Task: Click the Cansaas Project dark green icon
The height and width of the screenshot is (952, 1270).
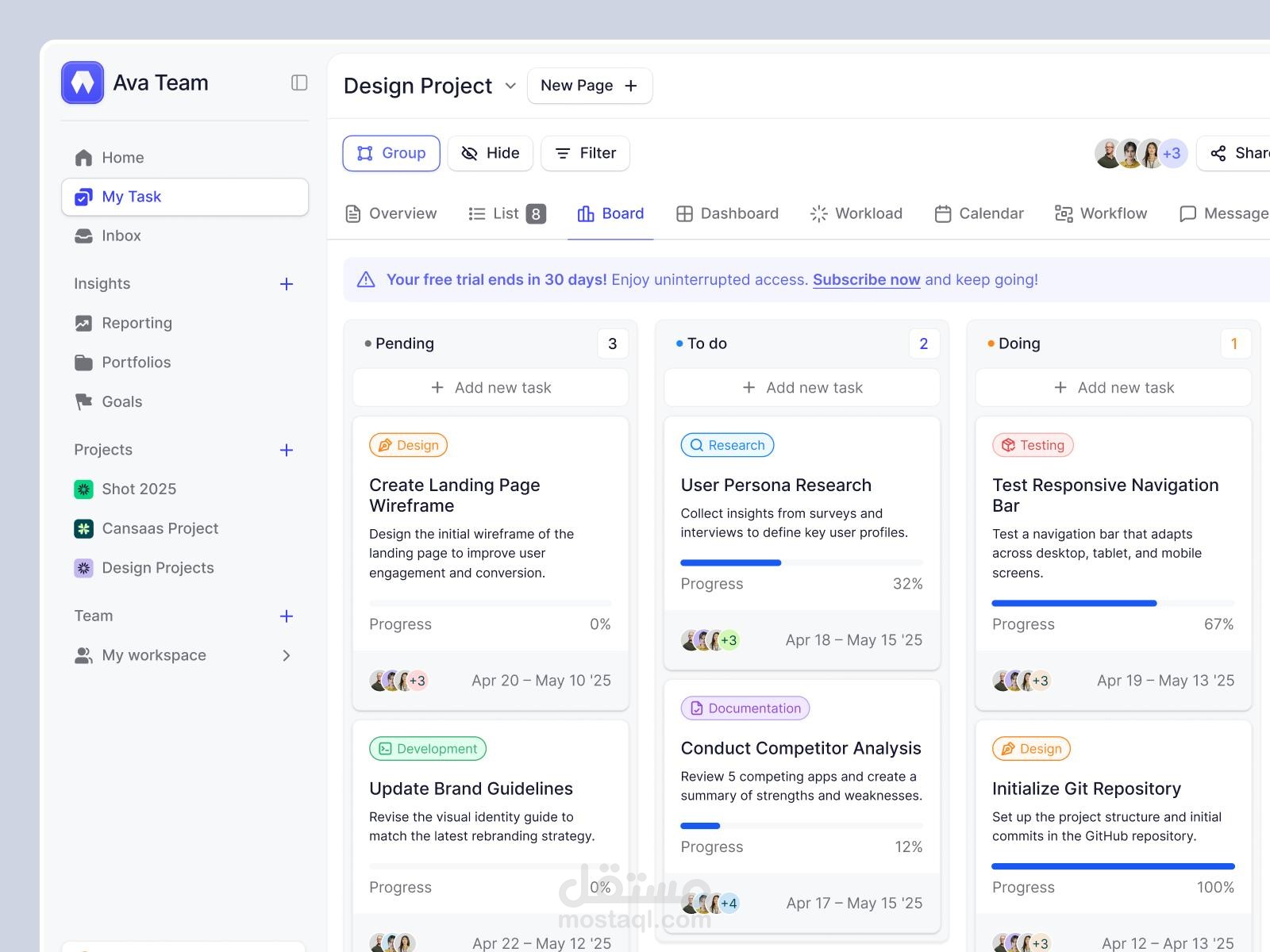Action: click(x=83, y=528)
